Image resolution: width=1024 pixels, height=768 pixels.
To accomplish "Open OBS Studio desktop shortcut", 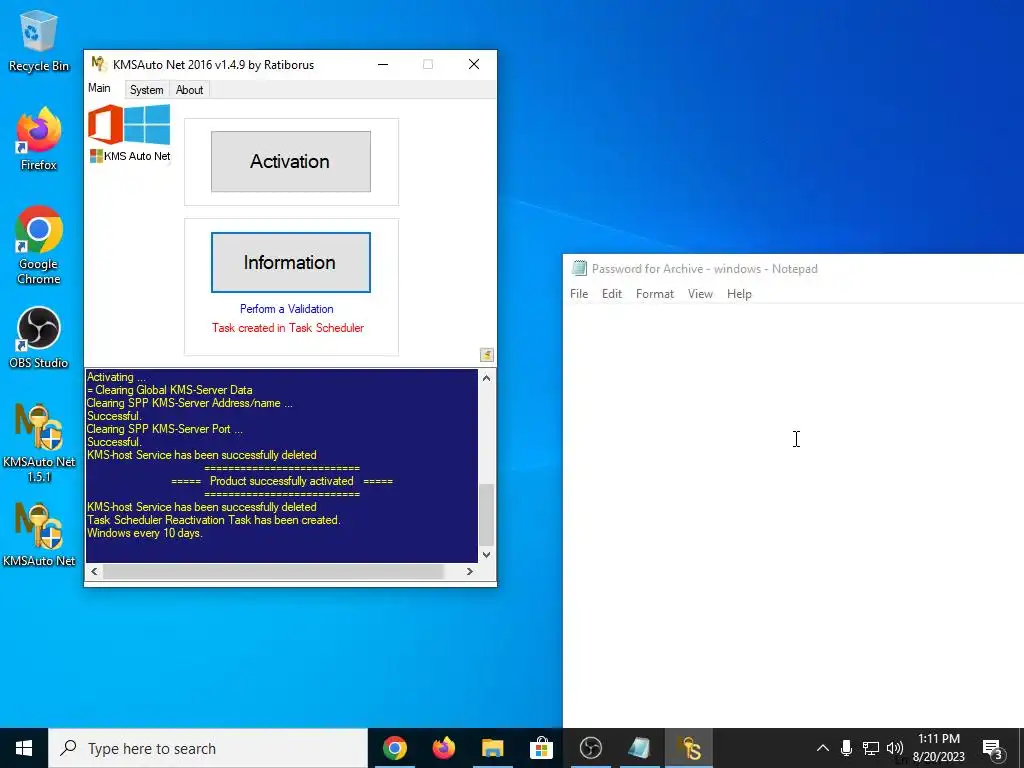I will coord(39,338).
